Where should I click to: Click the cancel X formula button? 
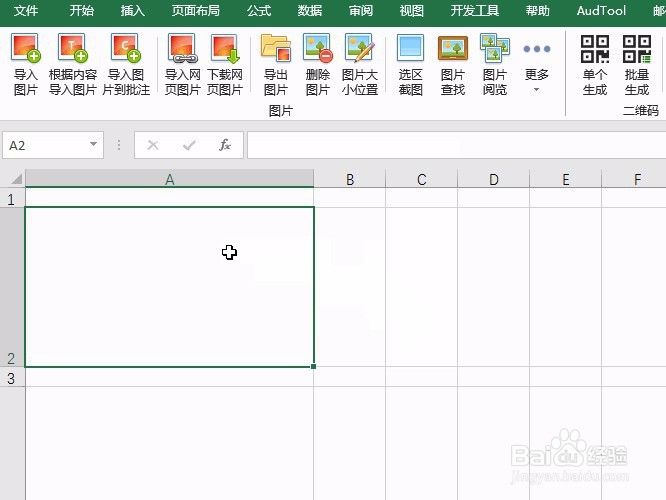point(153,145)
